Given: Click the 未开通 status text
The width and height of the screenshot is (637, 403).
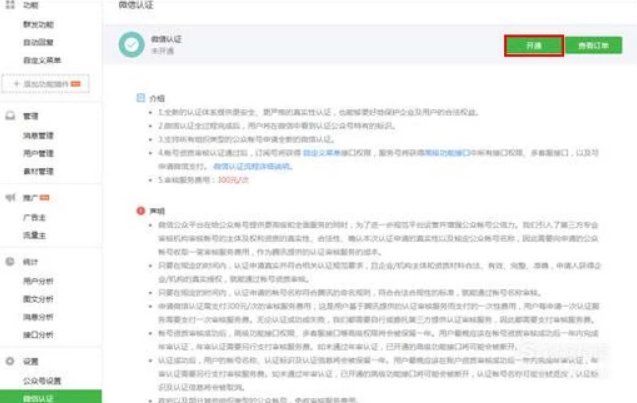Looking at the screenshot, I should click(x=162, y=51).
